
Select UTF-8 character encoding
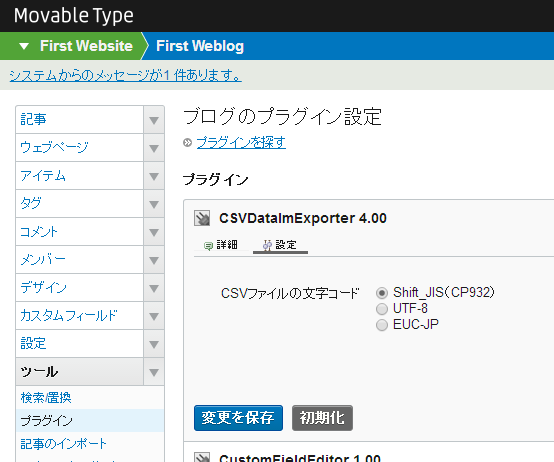382,309
